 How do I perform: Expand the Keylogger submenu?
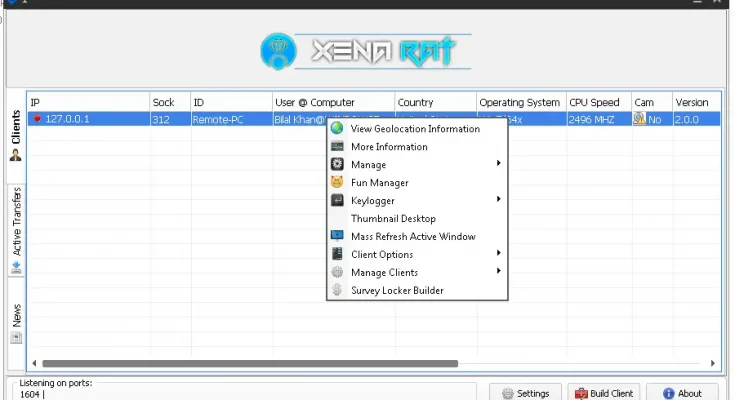(498, 201)
